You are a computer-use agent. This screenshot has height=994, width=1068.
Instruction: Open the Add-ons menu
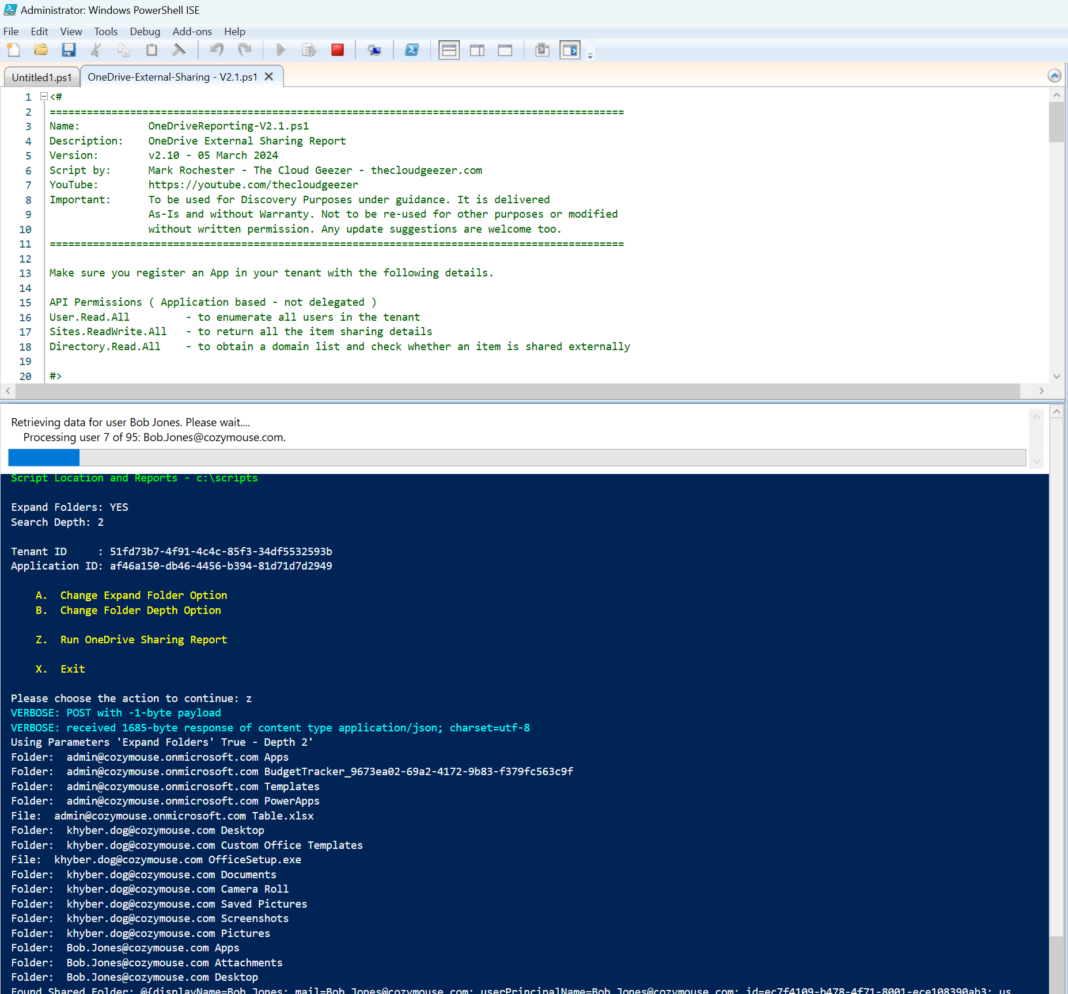click(192, 31)
